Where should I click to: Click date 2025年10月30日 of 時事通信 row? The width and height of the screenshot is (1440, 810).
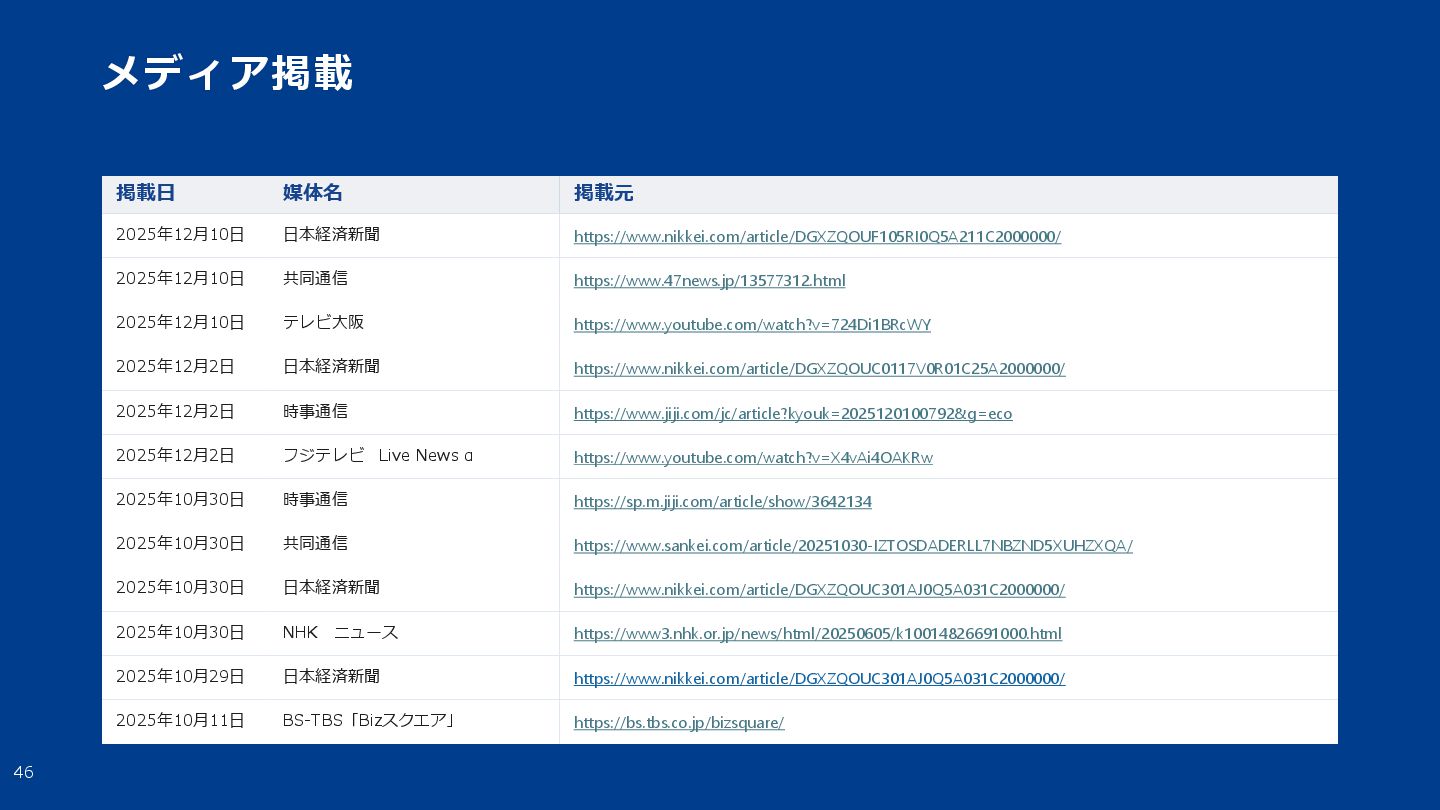pyautogui.click(x=180, y=499)
